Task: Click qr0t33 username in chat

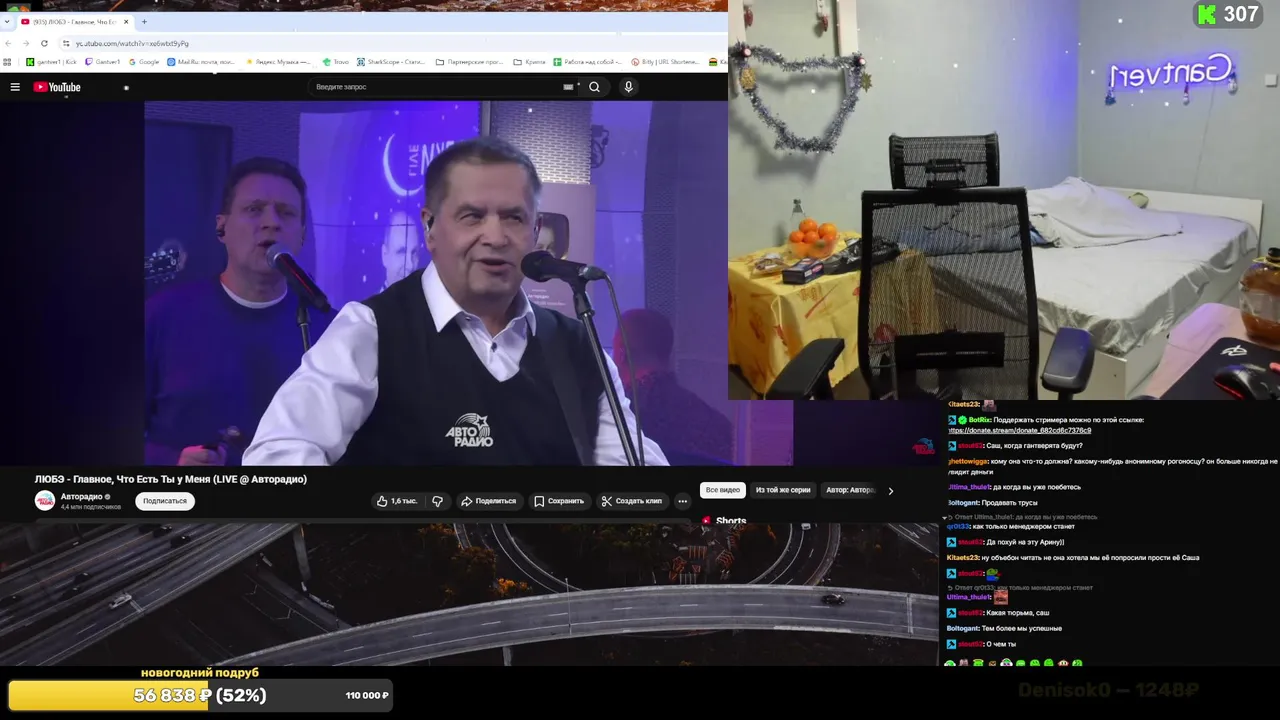Action: tap(958, 526)
